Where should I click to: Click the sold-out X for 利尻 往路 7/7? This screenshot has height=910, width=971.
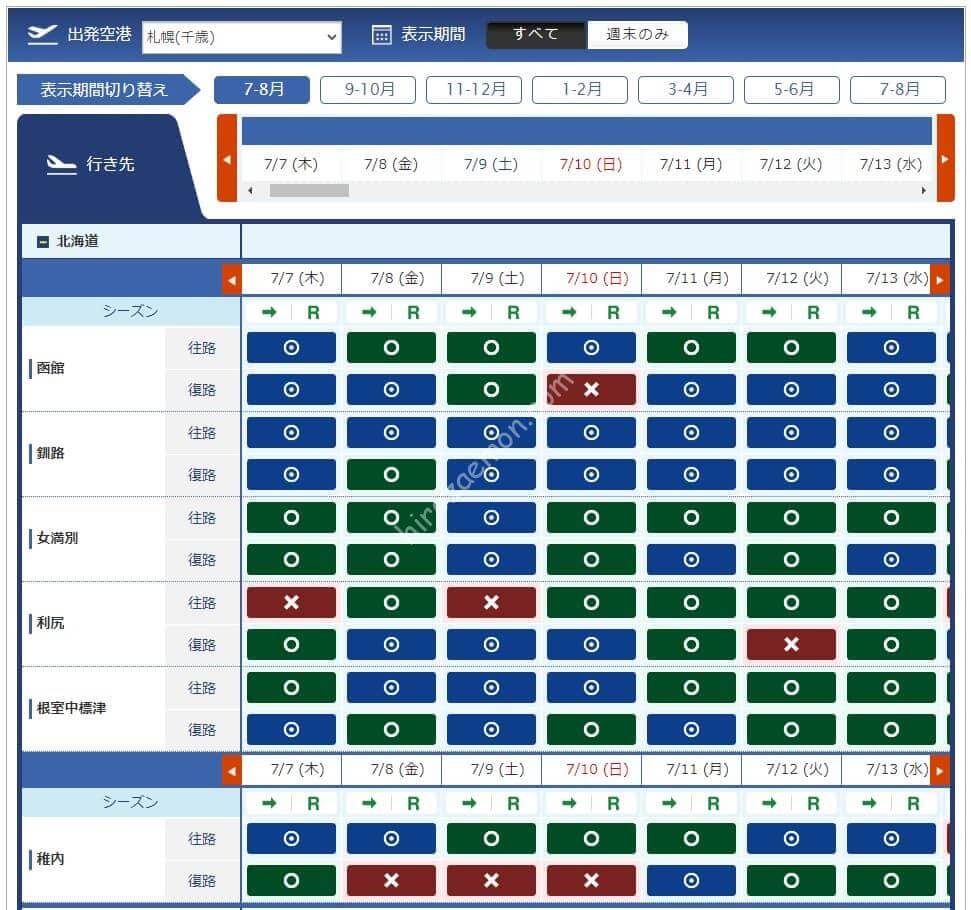291,603
